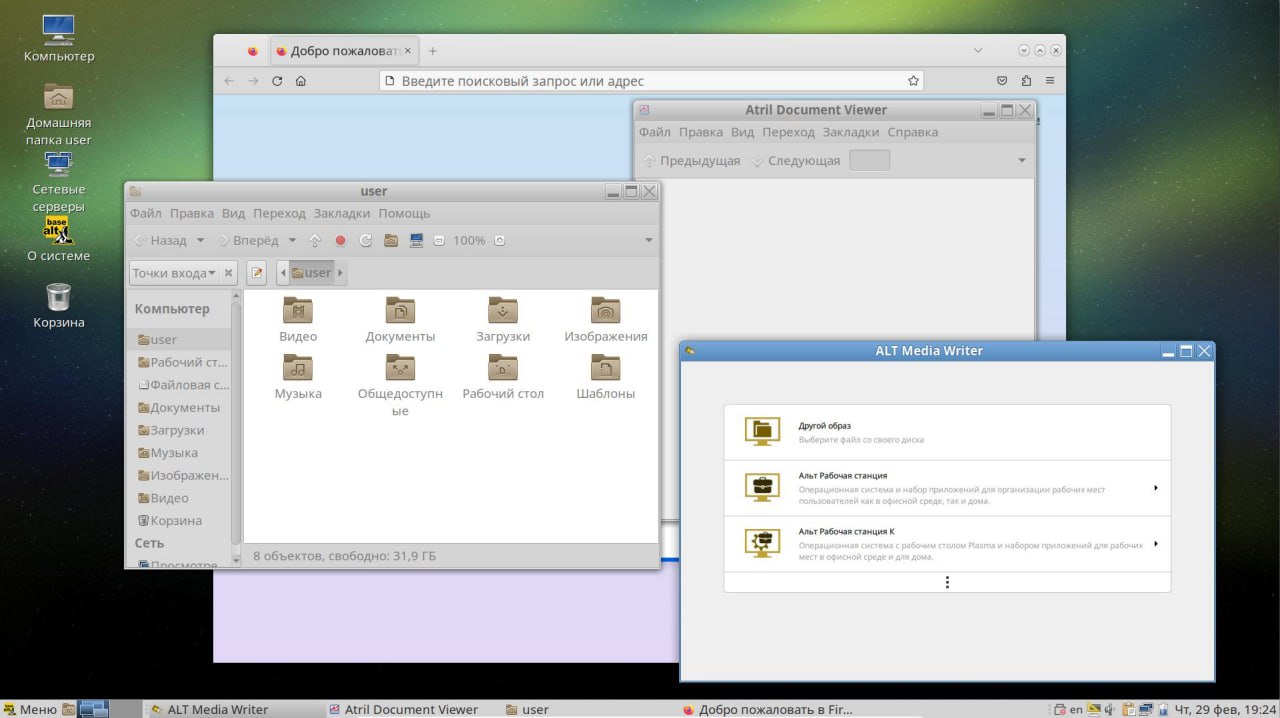Bookmark page with the Firefox star icon

(x=913, y=81)
